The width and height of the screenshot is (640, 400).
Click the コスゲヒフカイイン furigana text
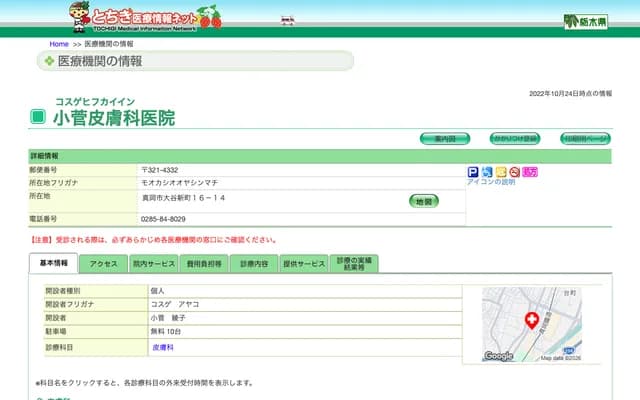pos(95,102)
